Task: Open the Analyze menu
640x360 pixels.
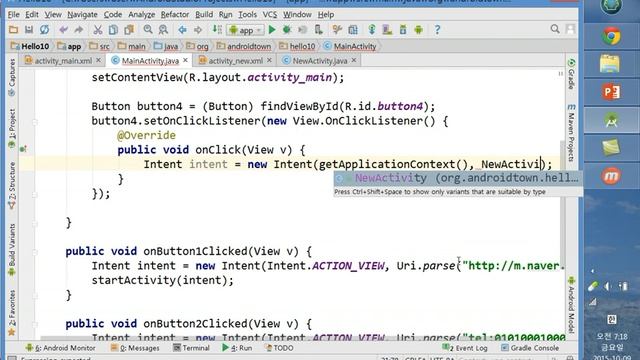Action: coord(142,15)
